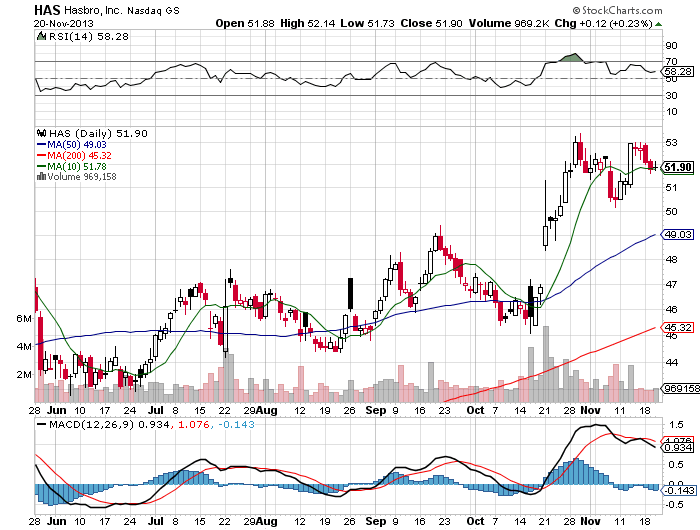Image resolution: width=700 pixels, height=530 pixels.
Task: Click the red MA(200) line swatch in legend
Action: click(x=41, y=155)
